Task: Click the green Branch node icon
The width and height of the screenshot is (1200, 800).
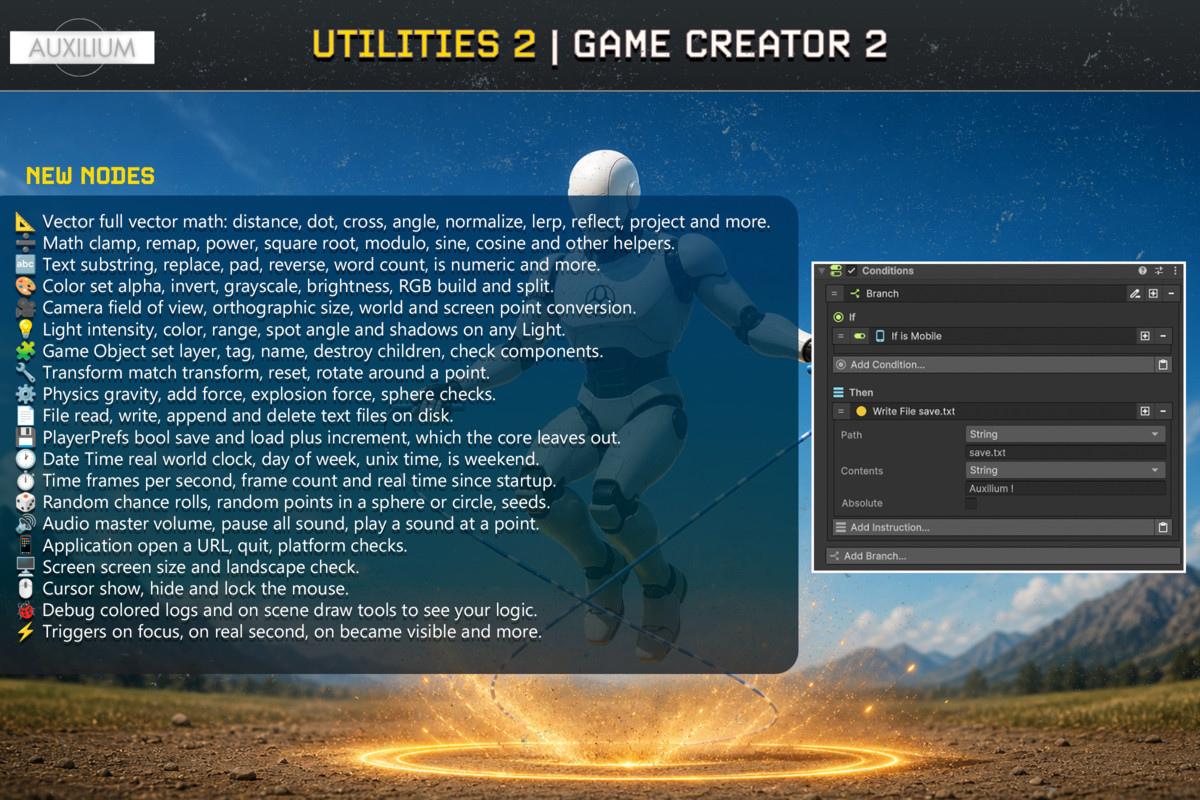Action: tap(855, 294)
